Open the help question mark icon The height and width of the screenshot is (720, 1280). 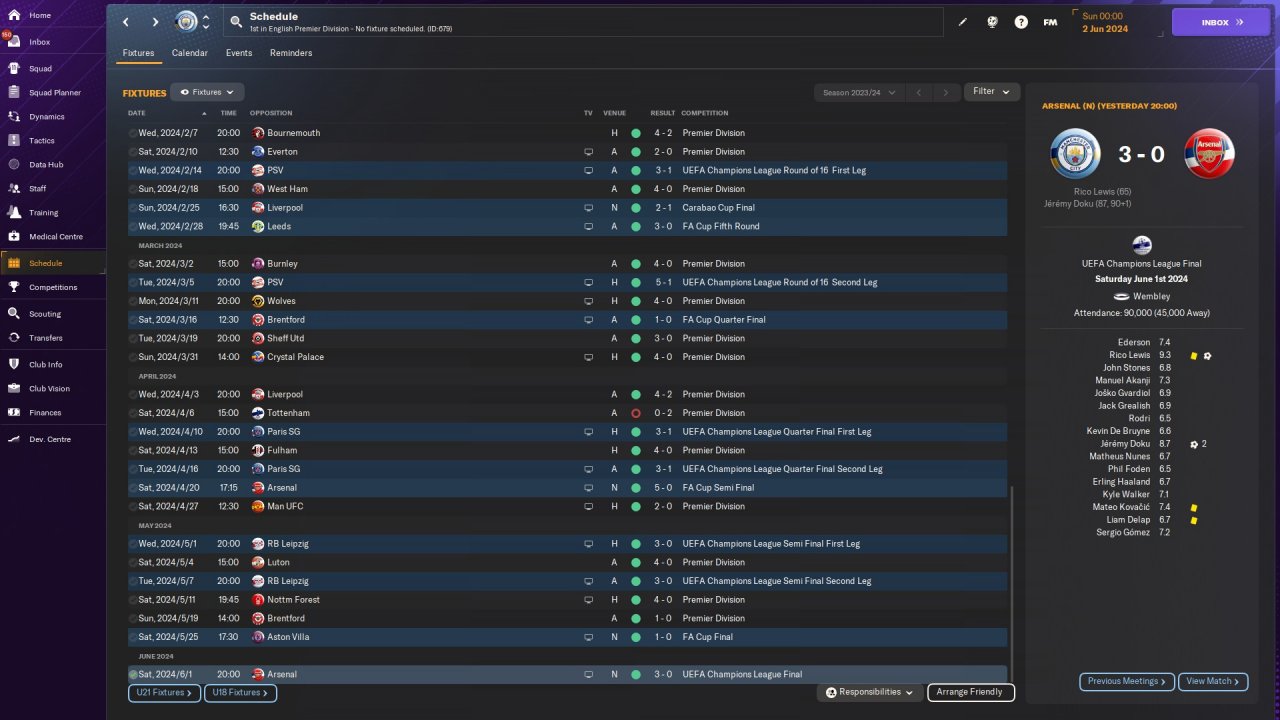click(1021, 22)
